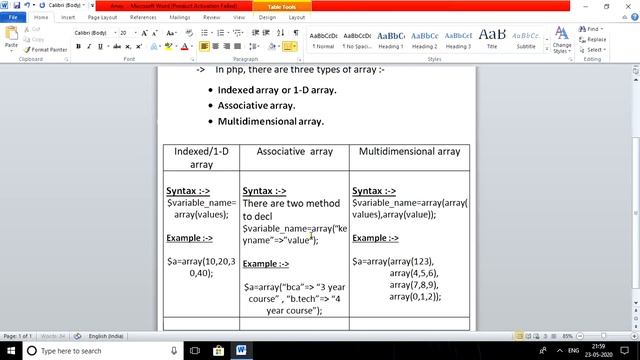
Task: Apply the Subtitle style
Action: (526, 40)
